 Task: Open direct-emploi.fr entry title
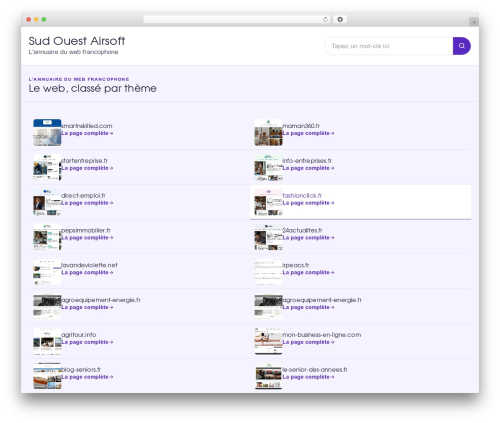[x=83, y=196]
